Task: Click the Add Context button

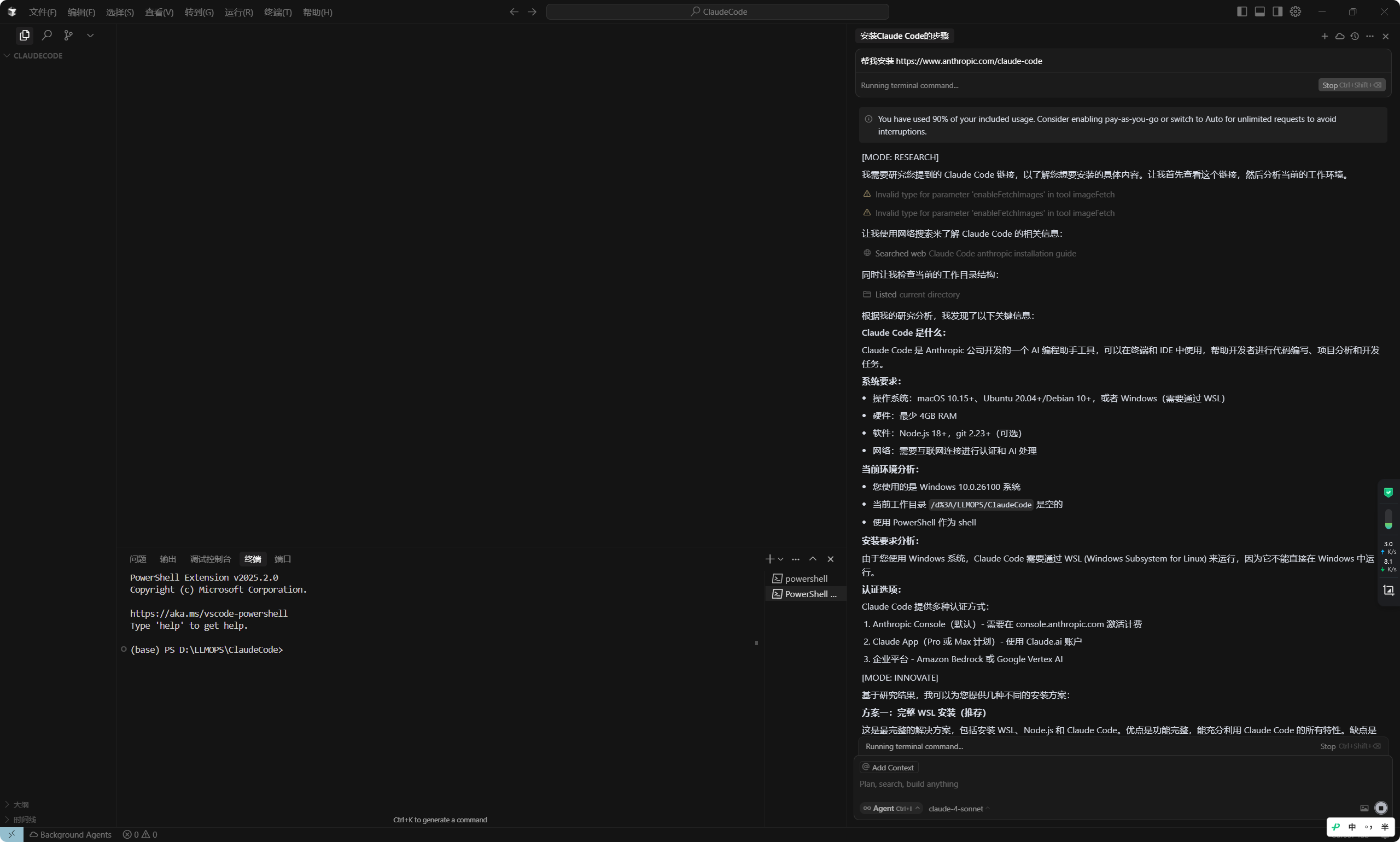Action: [889, 767]
